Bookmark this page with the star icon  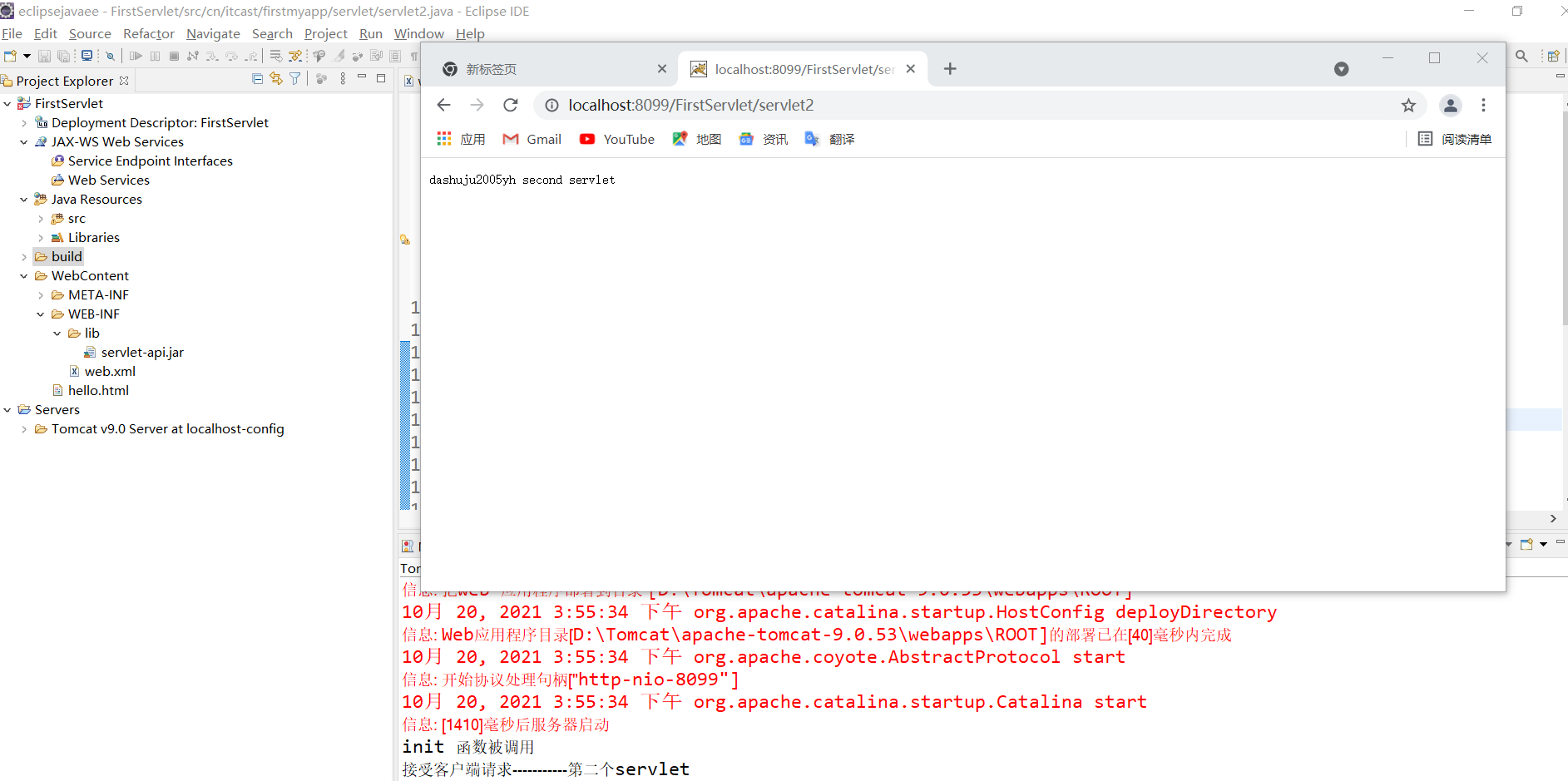[x=1408, y=106]
